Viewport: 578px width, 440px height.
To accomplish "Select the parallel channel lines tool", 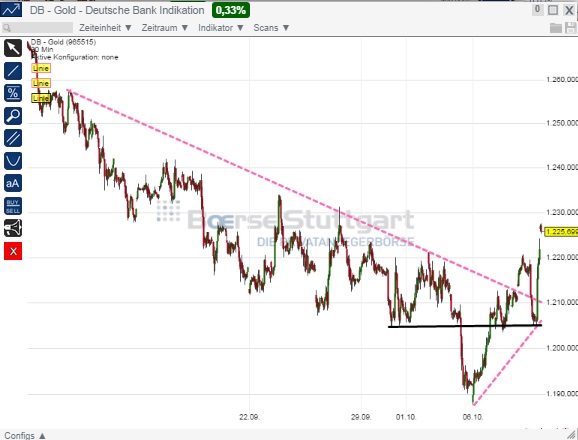I will (x=13, y=138).
